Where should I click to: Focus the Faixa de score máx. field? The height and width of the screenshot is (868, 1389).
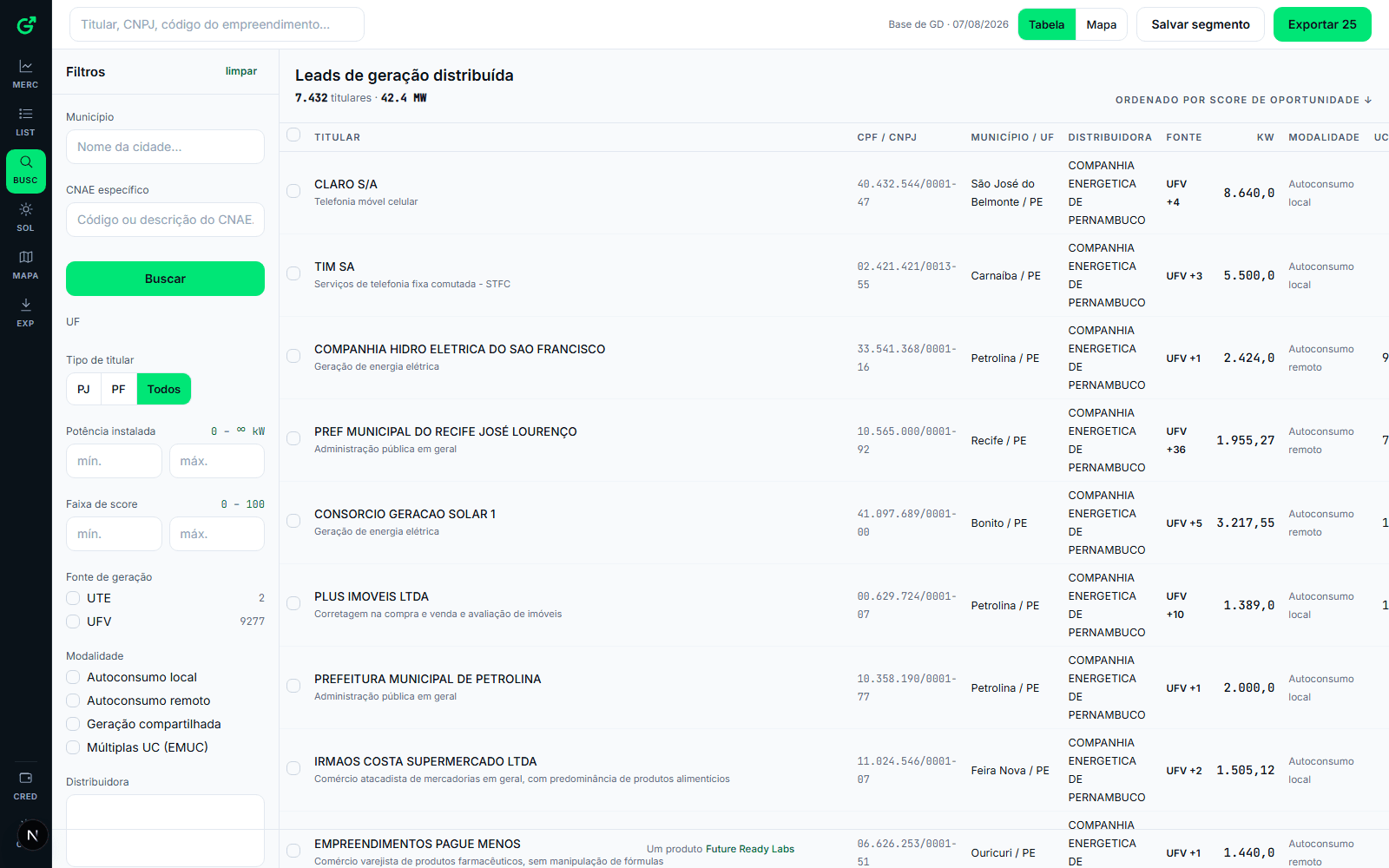pos(217,534)
